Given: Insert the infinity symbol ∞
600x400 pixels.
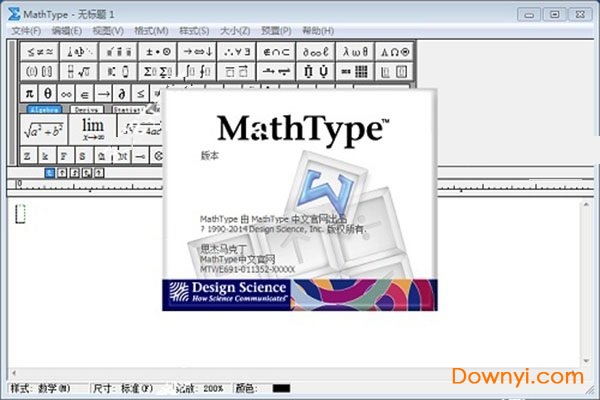Looking at the screenshot, I should click(x=66, y=93).
